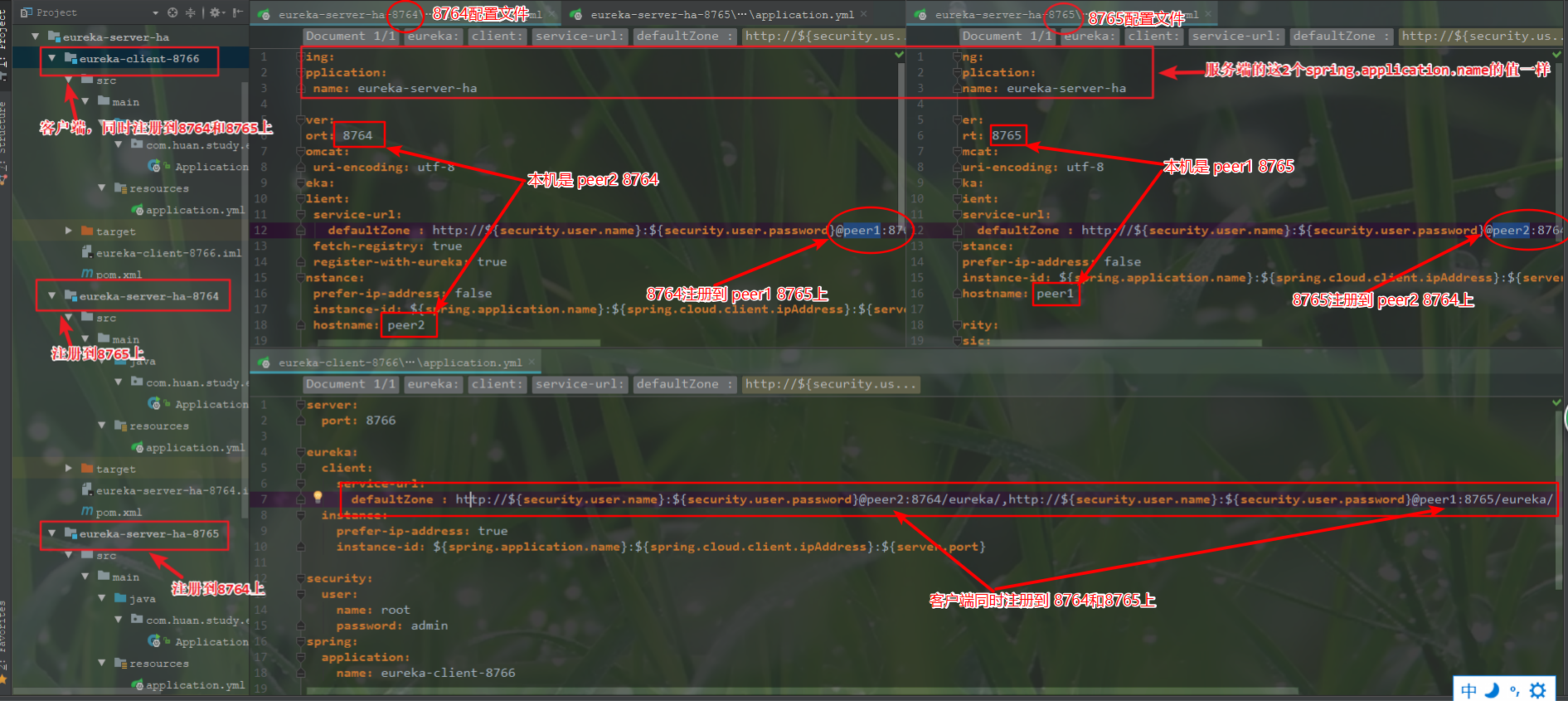Open the Project view dropdown arrow
Viewport: 1568px width, 701px height.
(155, 12)
